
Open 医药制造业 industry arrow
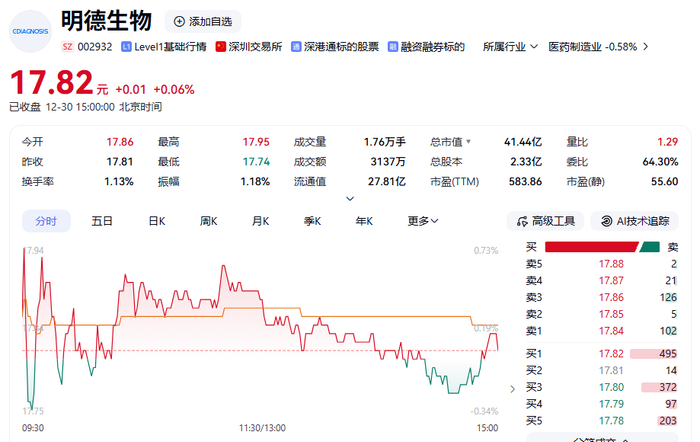pos(646,47)
